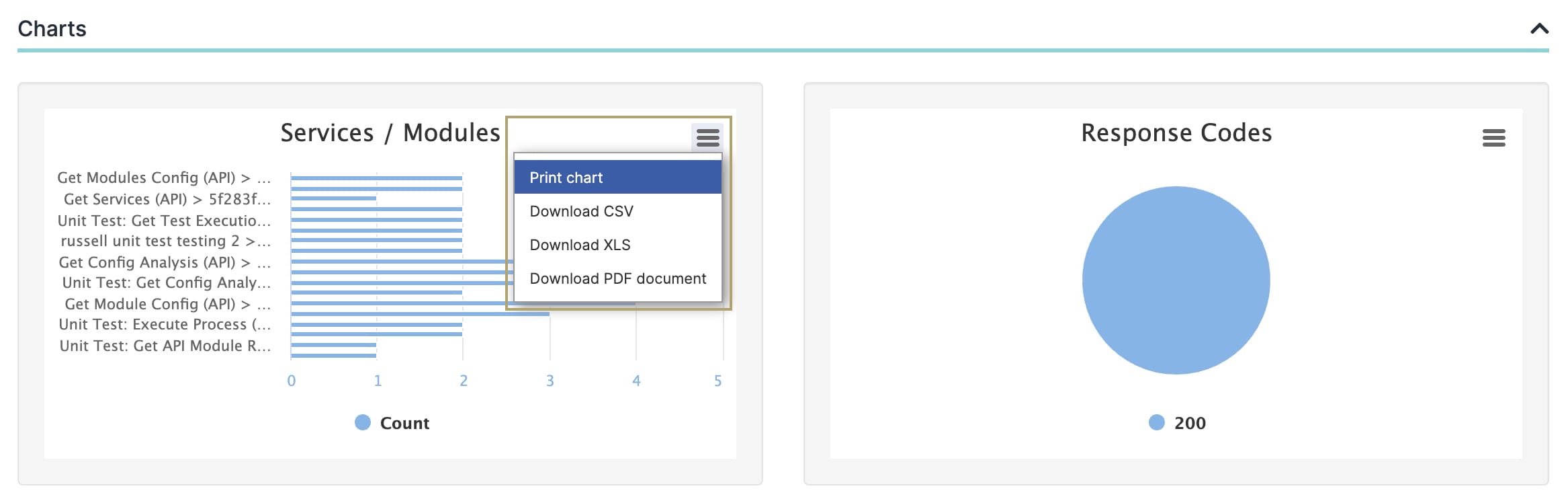Open Response Codes chart context menu icon
This screenshot has height=503, width=1568.
pos(1493,138)
